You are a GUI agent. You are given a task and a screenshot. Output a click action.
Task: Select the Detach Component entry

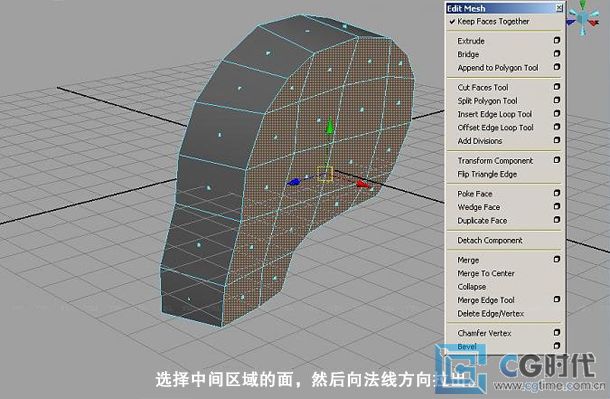490,240
